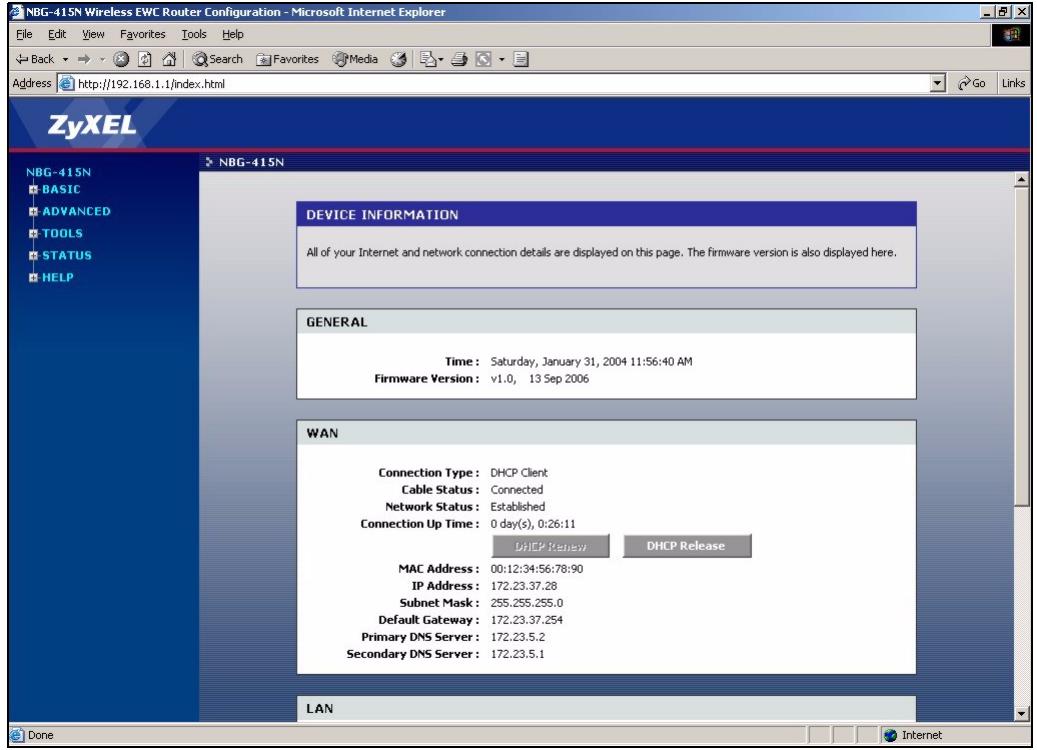Open the Media toolbar button
Viewport: 1037px width, 750px height.
coord(355,59)
